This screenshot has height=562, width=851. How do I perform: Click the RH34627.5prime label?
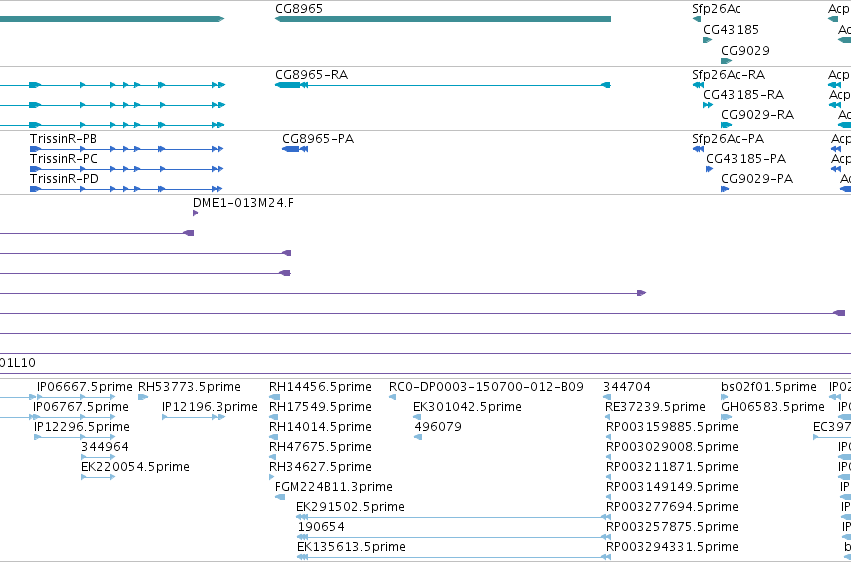click(320, 467)
